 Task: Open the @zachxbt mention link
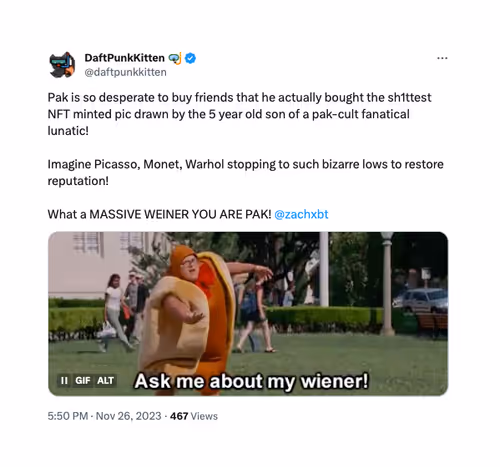point(301,214)
